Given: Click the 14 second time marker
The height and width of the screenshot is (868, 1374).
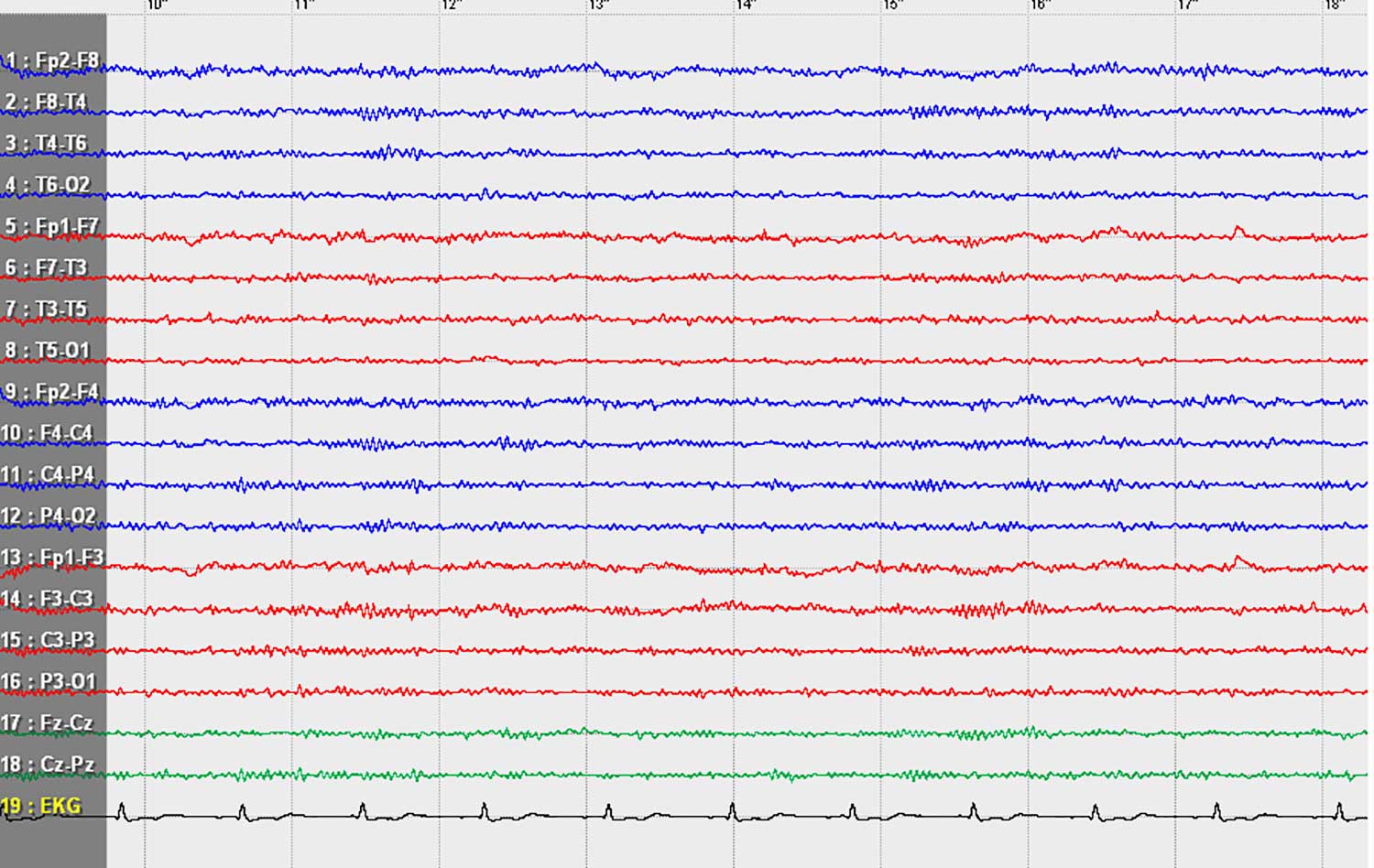Looking at the screenshot, I should point(746,5).
